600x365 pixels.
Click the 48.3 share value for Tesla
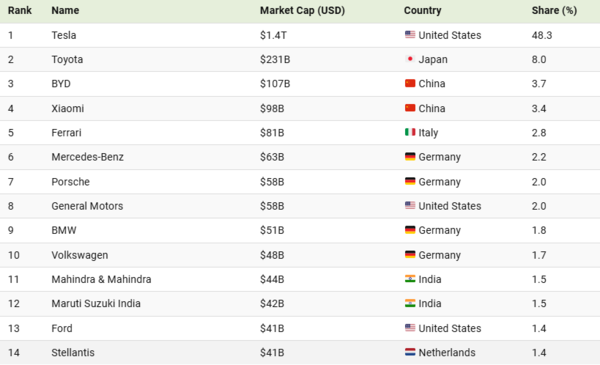click(542, 35)
